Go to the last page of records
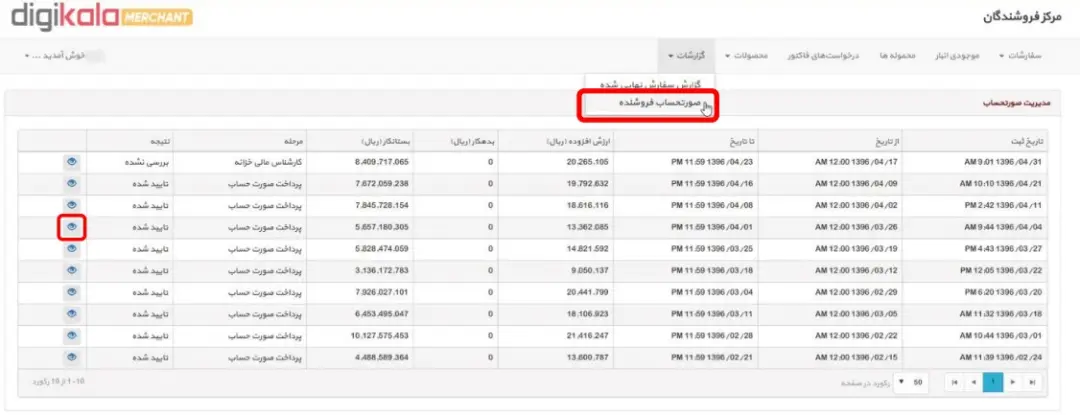The width and height of the screenshot is (1080, 415). click(1031, 381)
